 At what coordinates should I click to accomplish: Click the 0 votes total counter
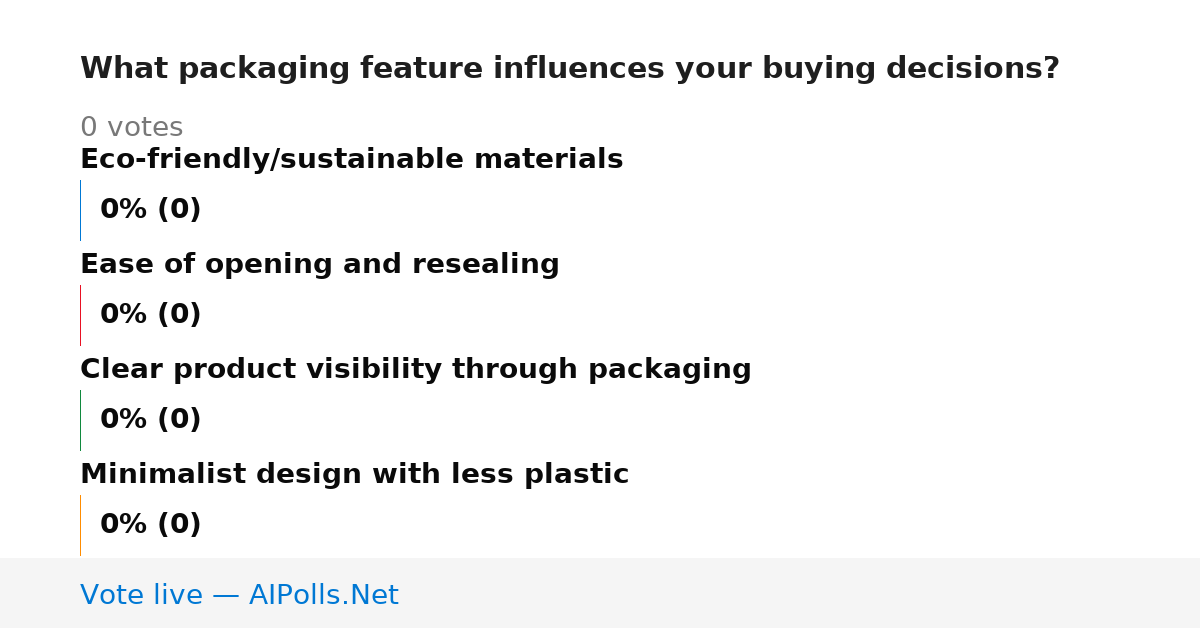(131, 128)
